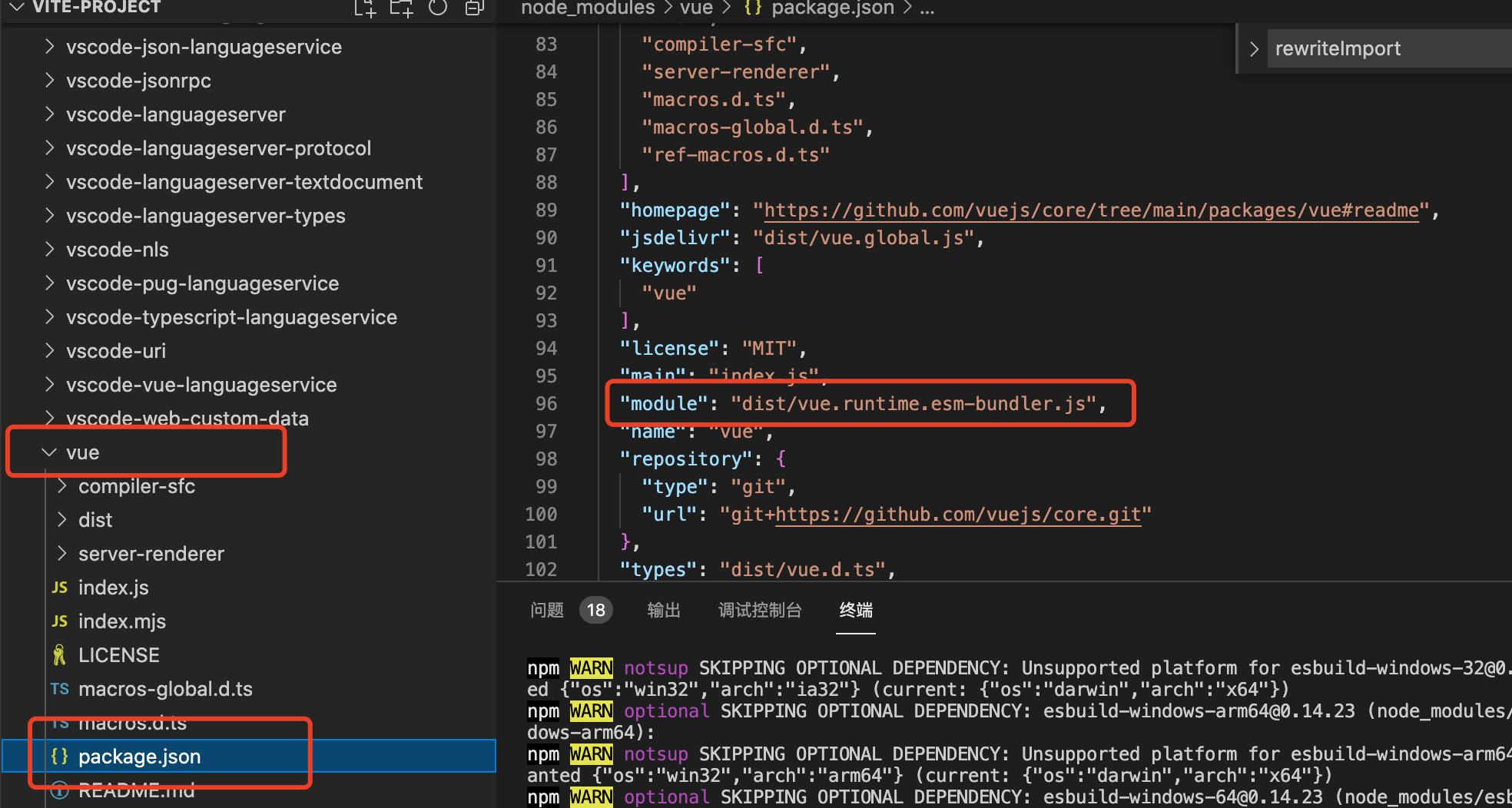This screenshot has height=808, width=1512.
Task: Click the "jsdelivr" key on line 90
Action: (x=675, y=238)
